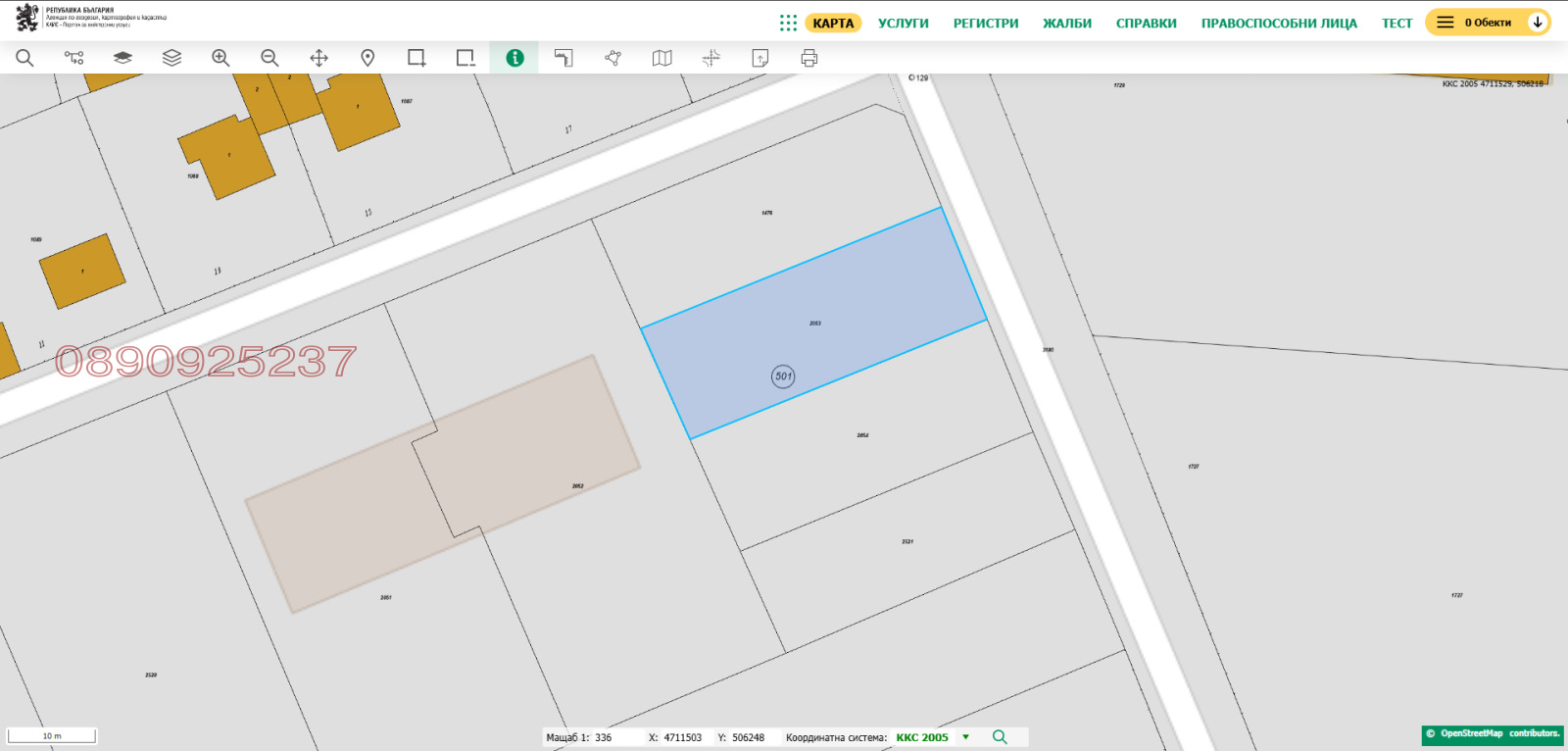Open the ТЕСТ menu item

[1396, 23]
